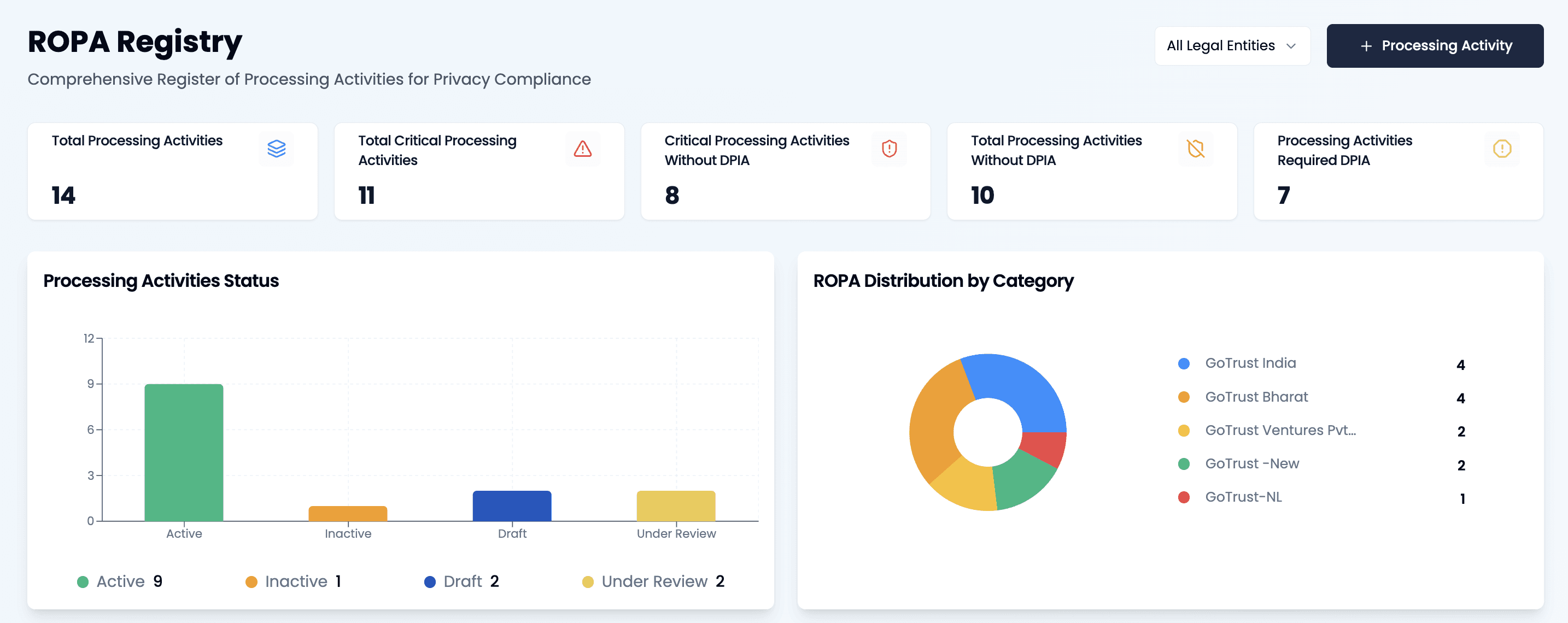Toggle Draft series in chart legend

coord(462,581)
